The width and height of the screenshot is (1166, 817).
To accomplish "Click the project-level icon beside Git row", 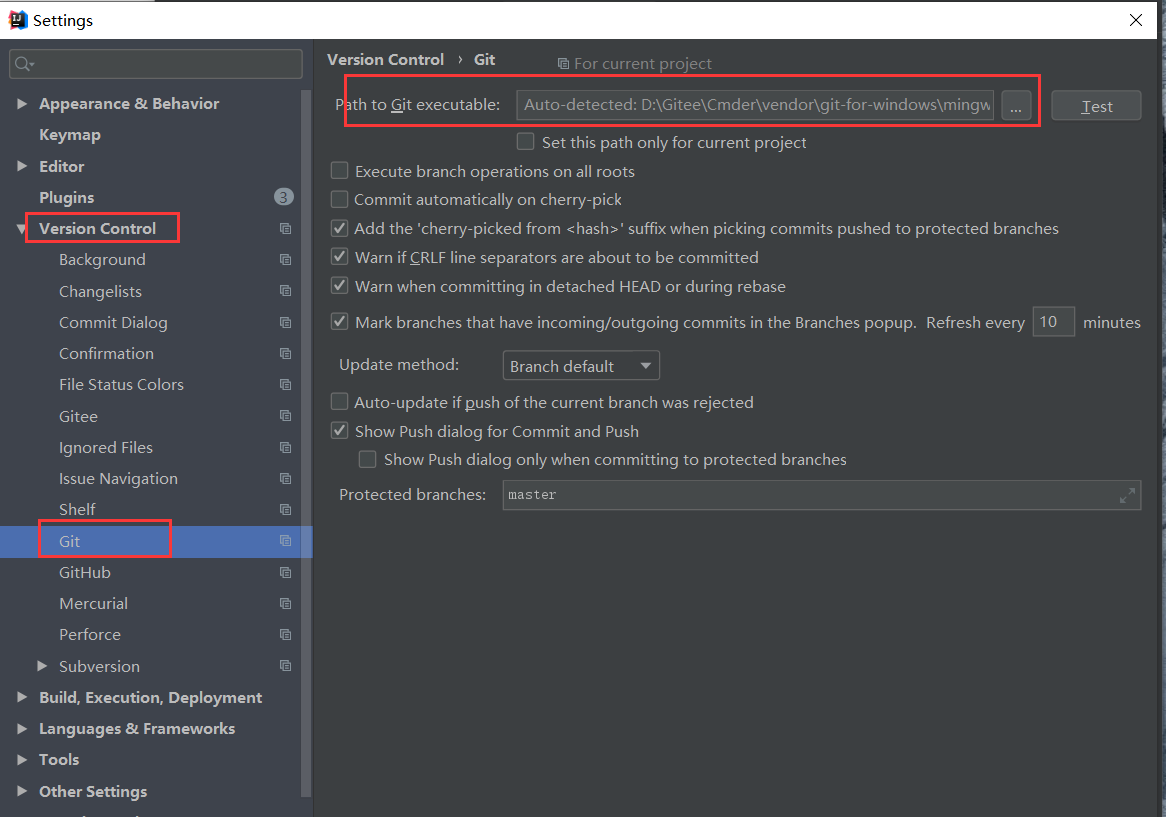I will pos(286,541).
